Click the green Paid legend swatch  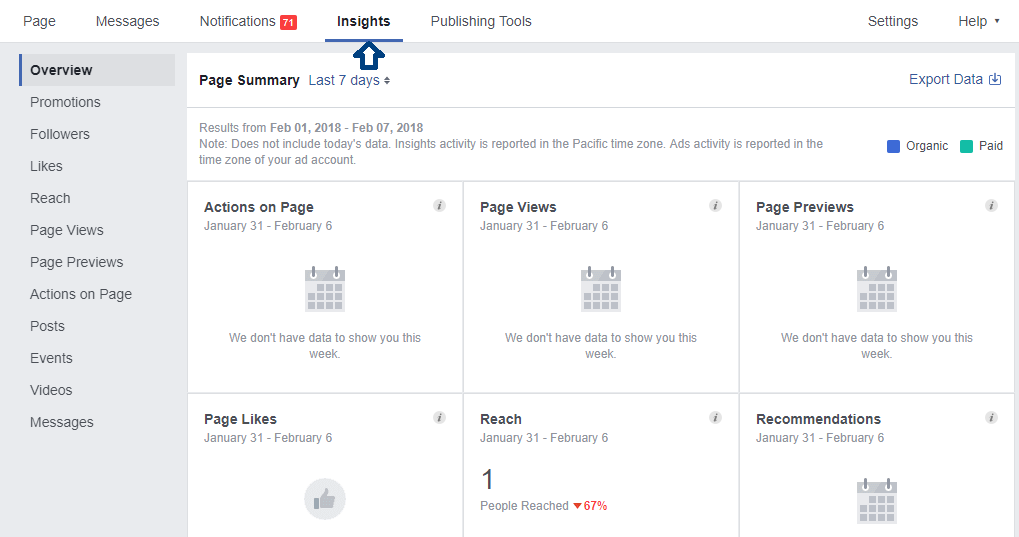click(966, 146)
